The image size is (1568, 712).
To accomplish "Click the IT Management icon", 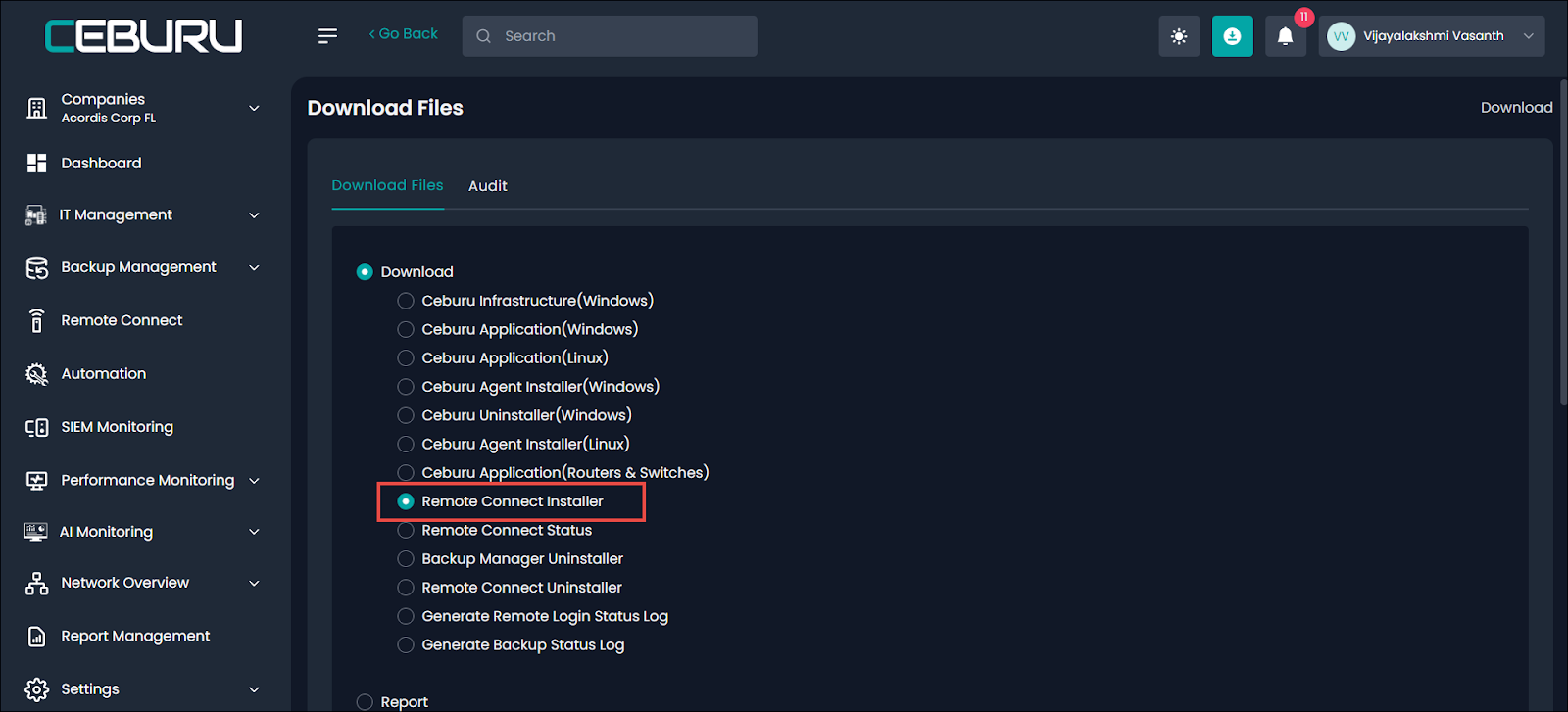I will (x=36, y=214).
